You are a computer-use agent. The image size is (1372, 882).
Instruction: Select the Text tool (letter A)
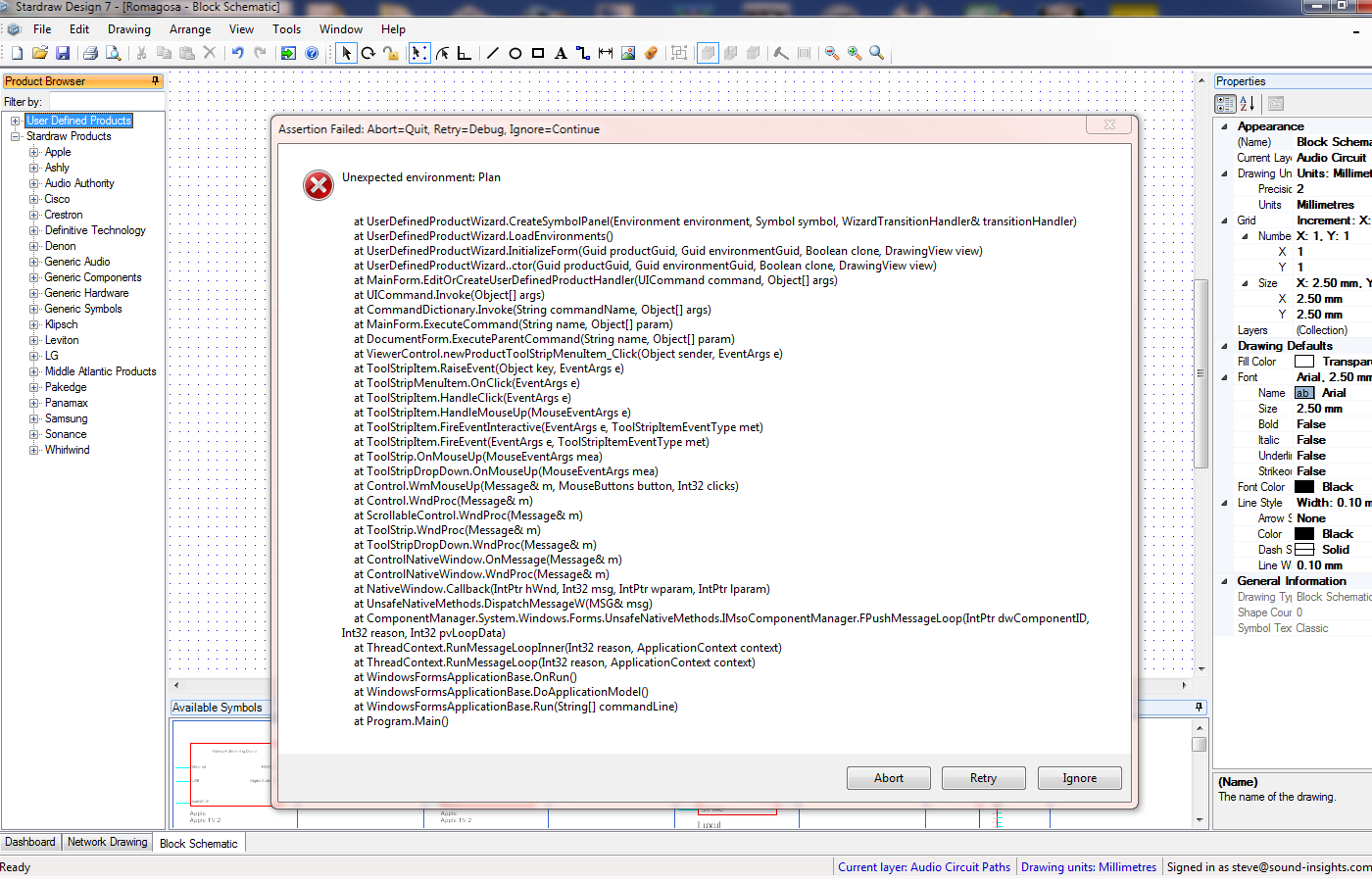click(561, 53)
